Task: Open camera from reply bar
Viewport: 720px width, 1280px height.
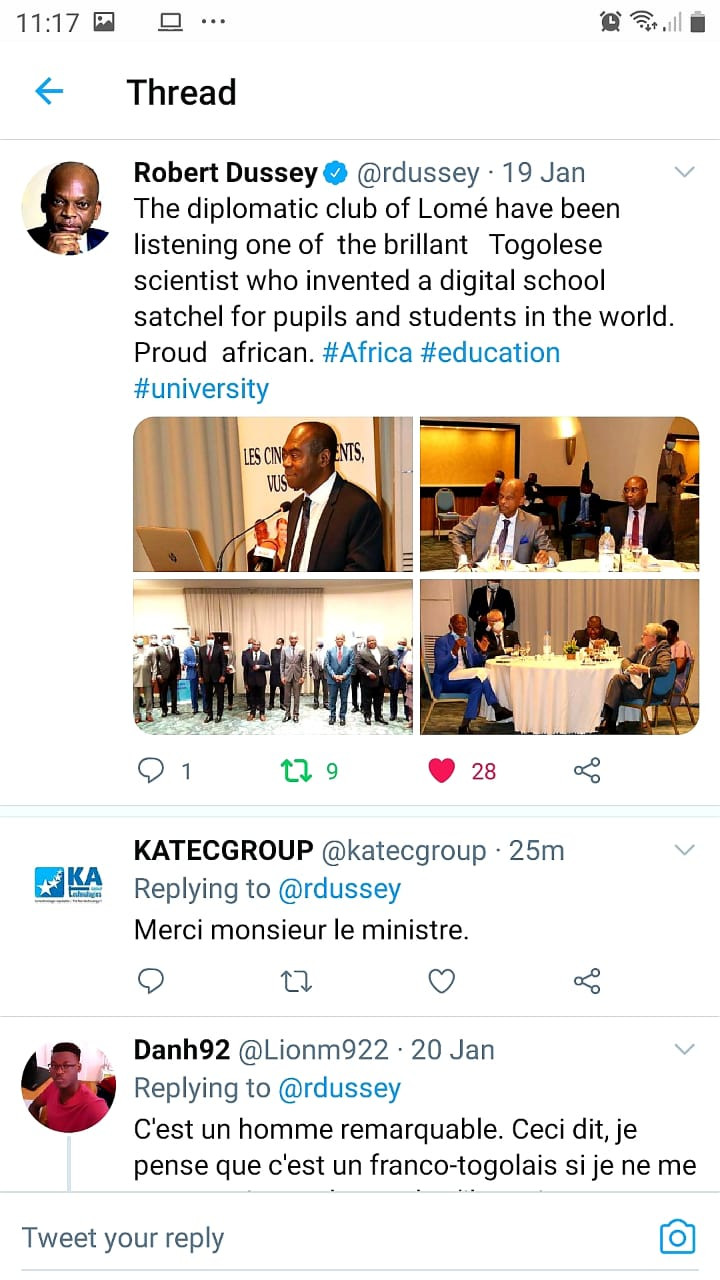Action: point(677,1237)
